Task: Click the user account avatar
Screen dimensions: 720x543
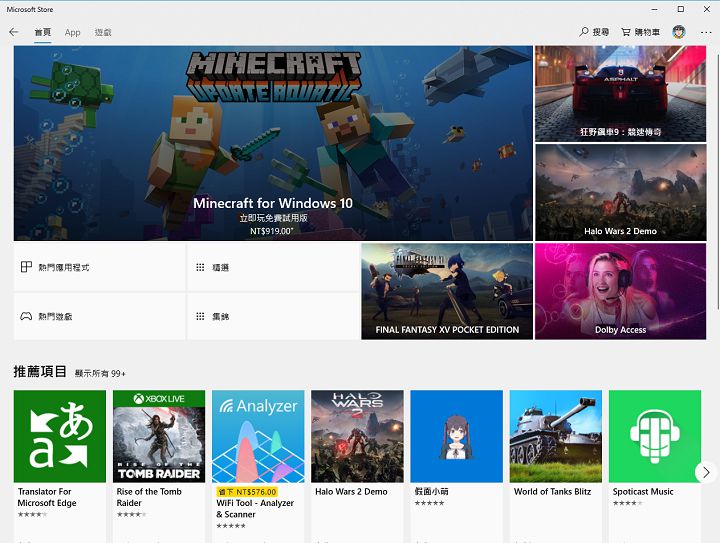Action: coord(679,32)
